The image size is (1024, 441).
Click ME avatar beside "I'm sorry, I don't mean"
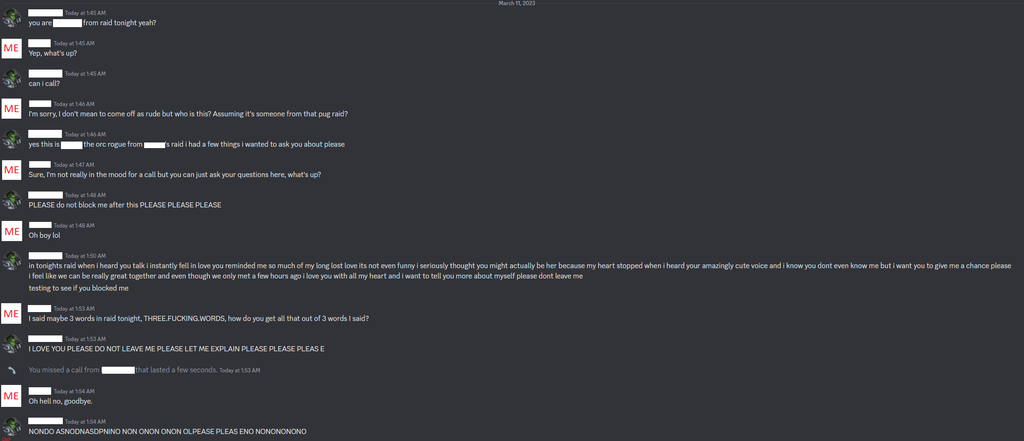11,108
